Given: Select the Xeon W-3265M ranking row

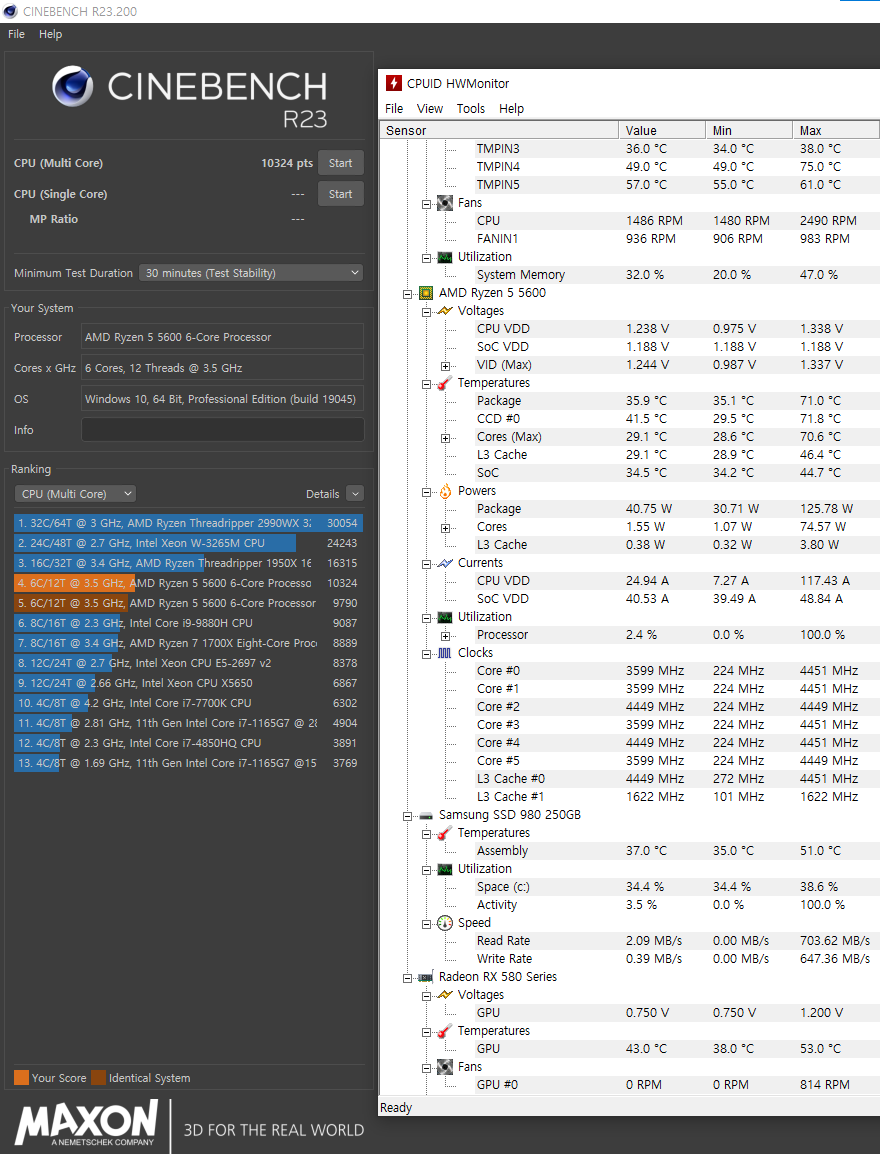Looking at the screenshot, I should [x=188, y=543].
